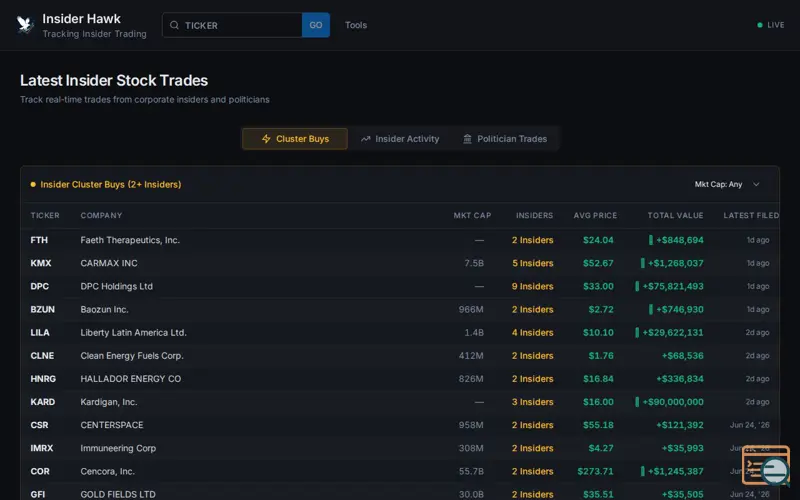Open the Mkt Cap: Any dropdown
Image resolution: width=800 pixels, height=500 pixels.
[x=727, y=184]
